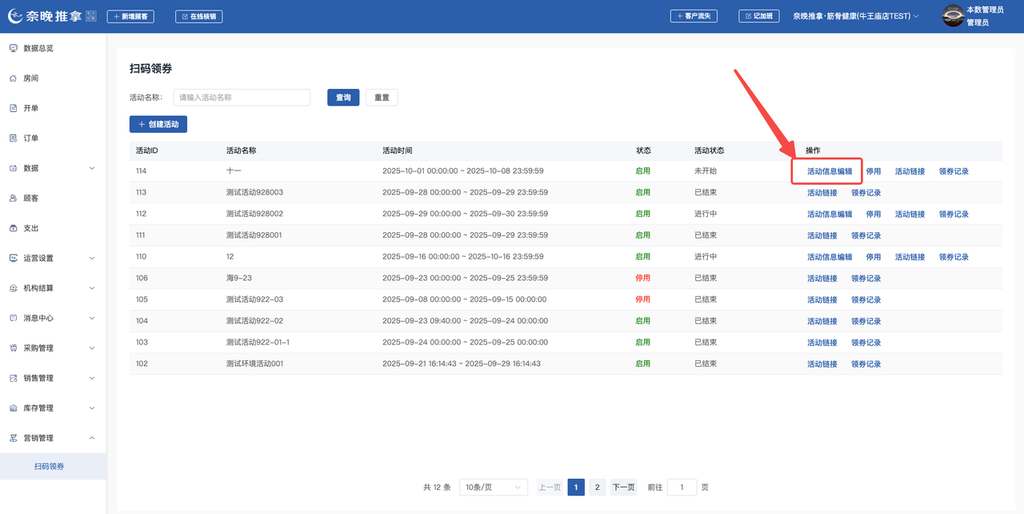Expand the 运营设置 sidebar menu

point(52,258)
